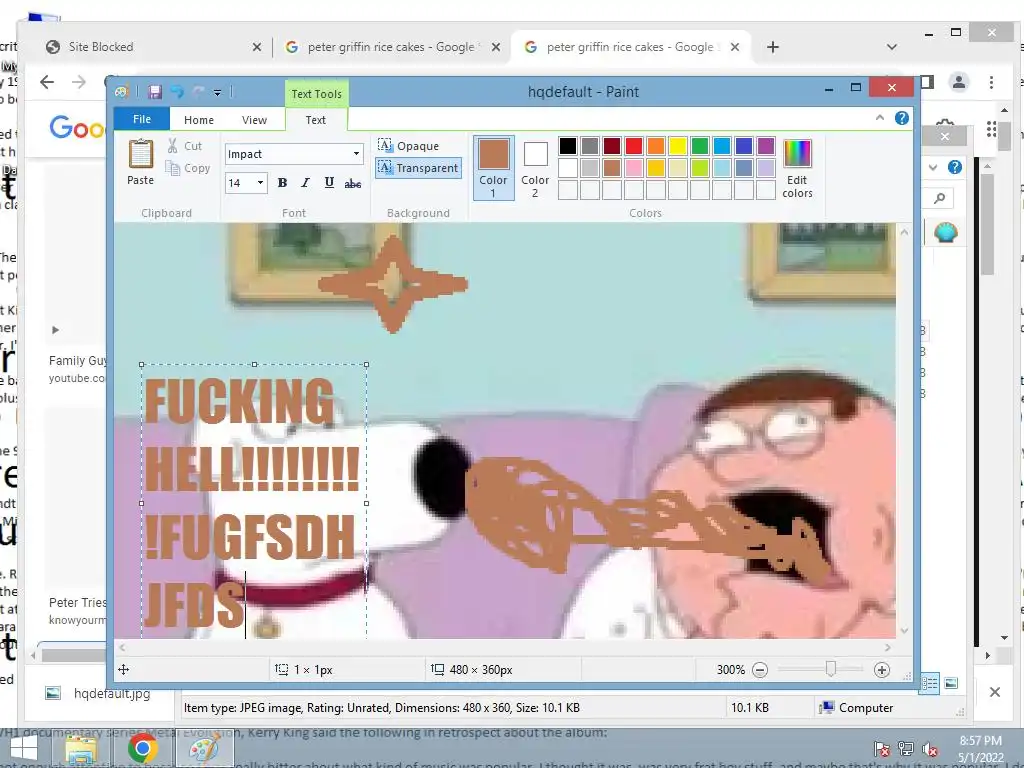Click the canvas horizontal scrollbar right arrow
The height and width of the screenshot is (768, 1024).
888,648
